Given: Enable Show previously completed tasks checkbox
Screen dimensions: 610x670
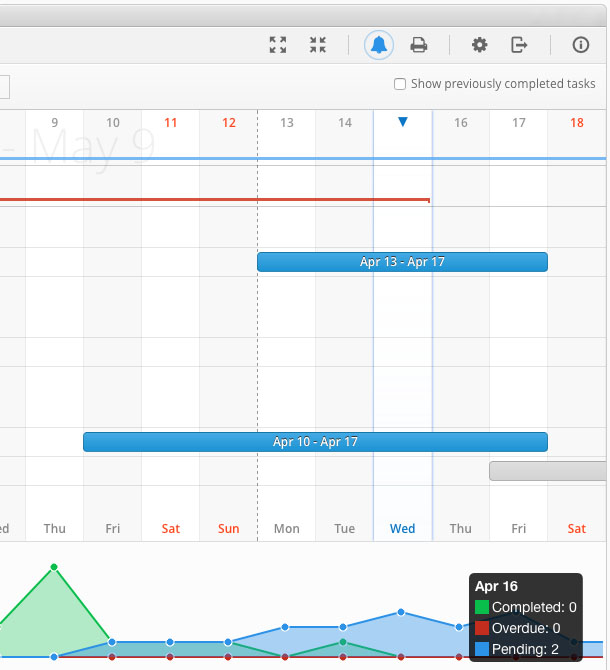Looking at the screenshot, I should pyautogui.click(x=400, y=84).
